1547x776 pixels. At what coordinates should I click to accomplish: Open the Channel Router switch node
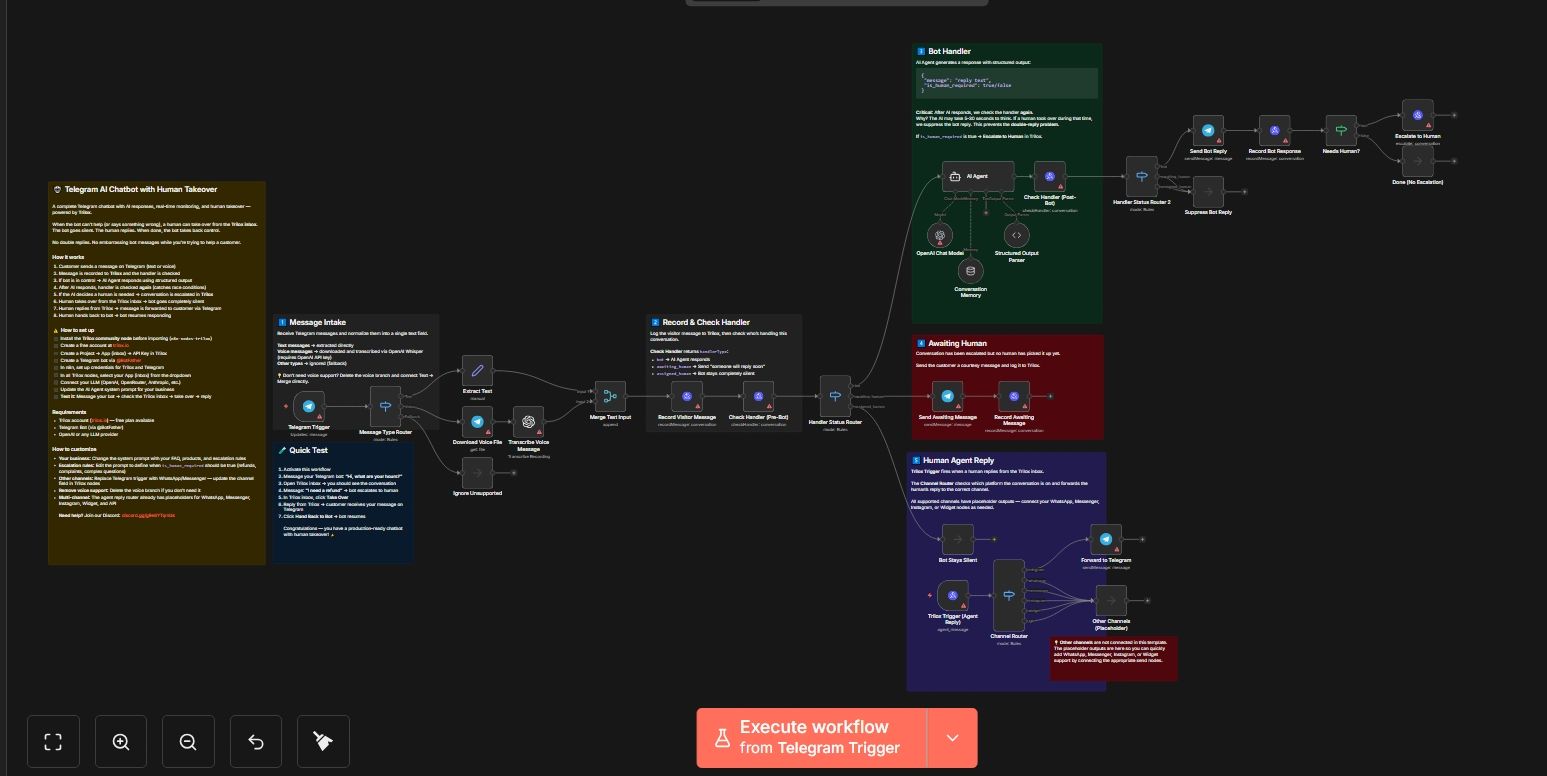(x=1009, y=595)
